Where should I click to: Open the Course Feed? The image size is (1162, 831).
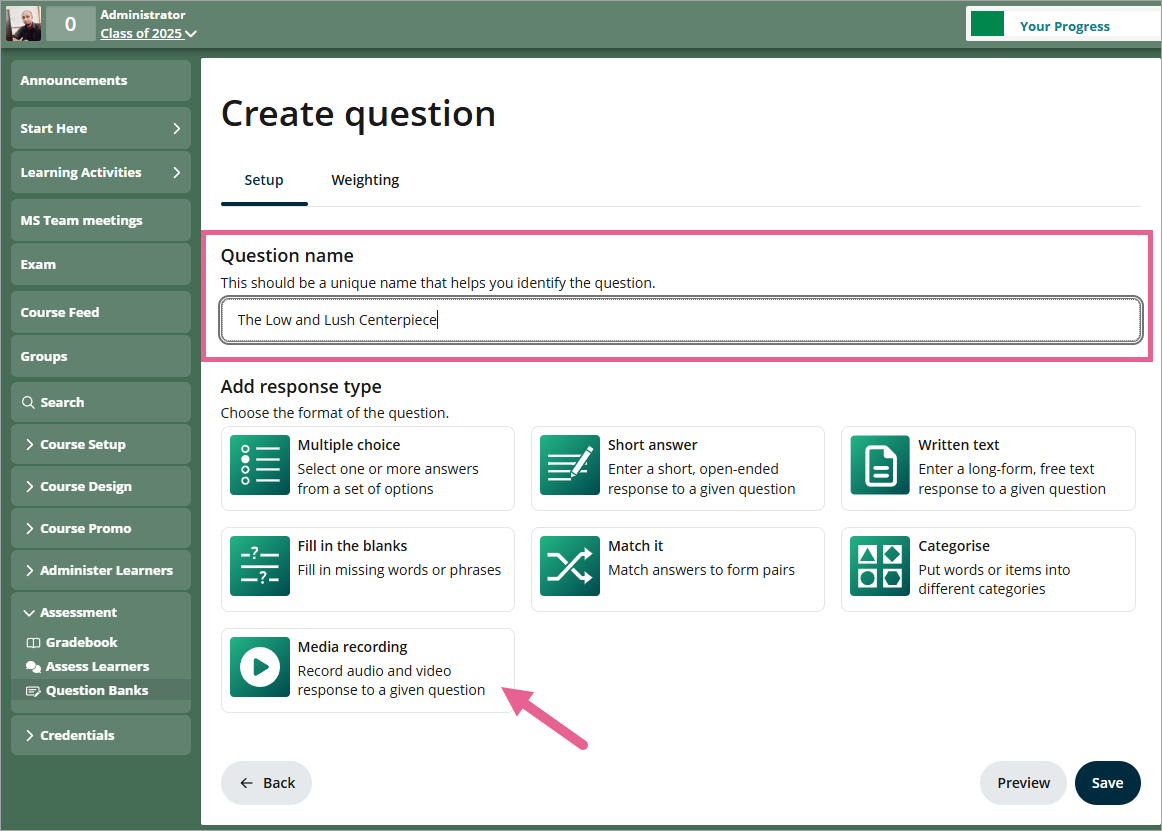101,312
